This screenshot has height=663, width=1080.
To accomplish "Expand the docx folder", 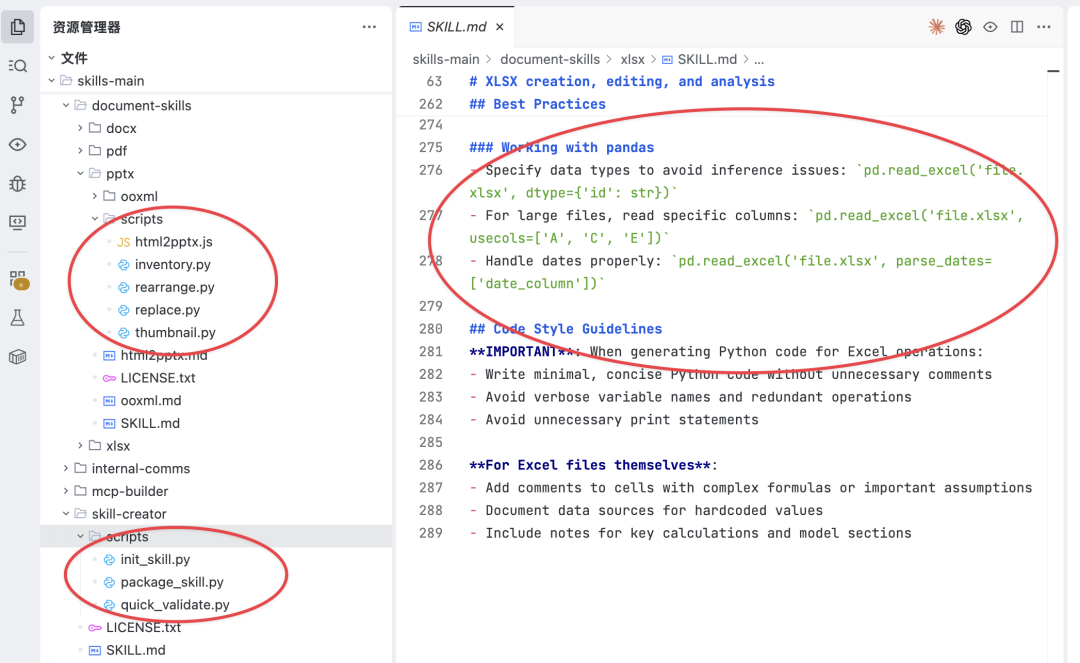I will click(120, 128).
